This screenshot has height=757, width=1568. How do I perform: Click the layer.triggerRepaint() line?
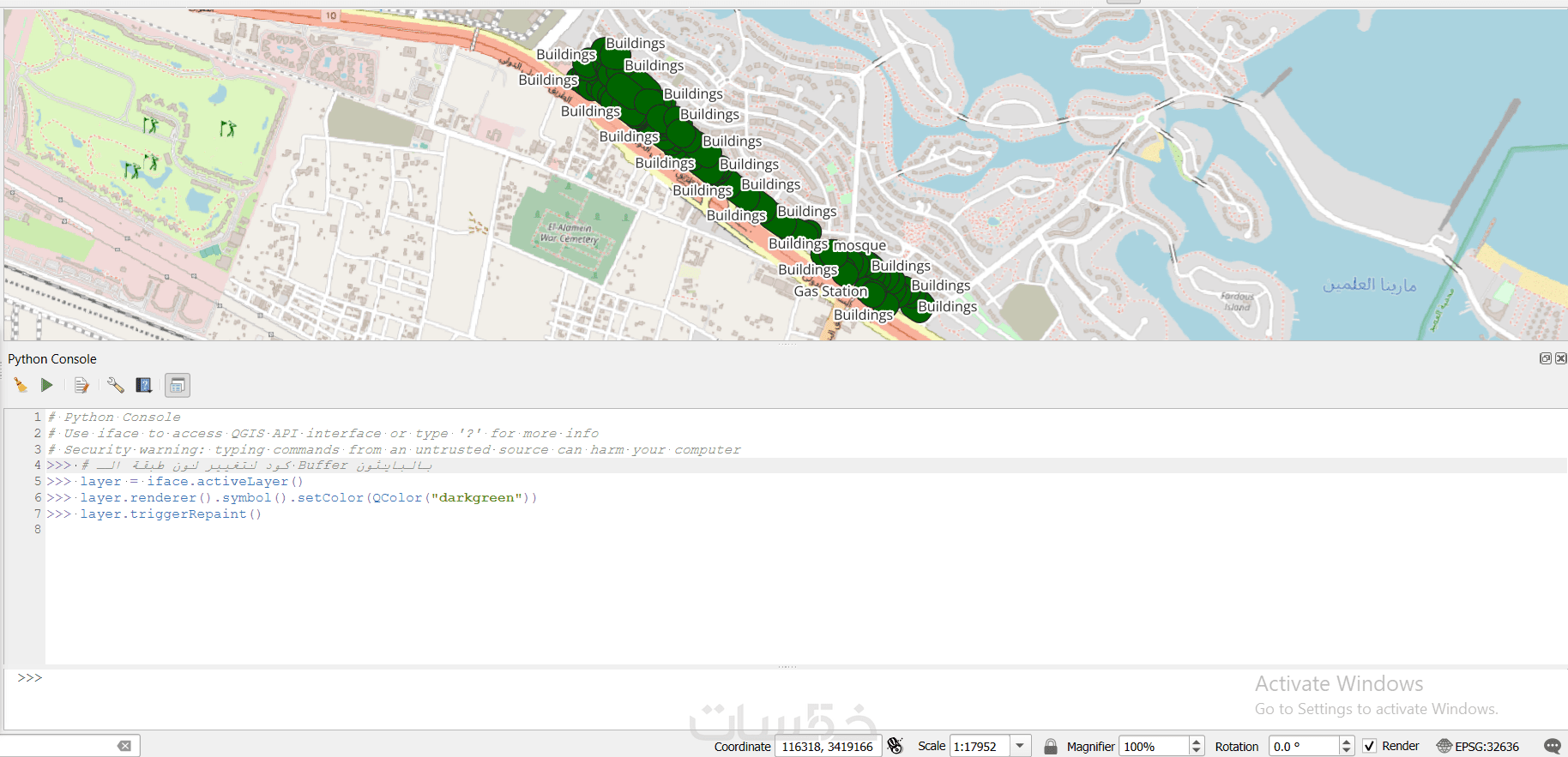171,514
